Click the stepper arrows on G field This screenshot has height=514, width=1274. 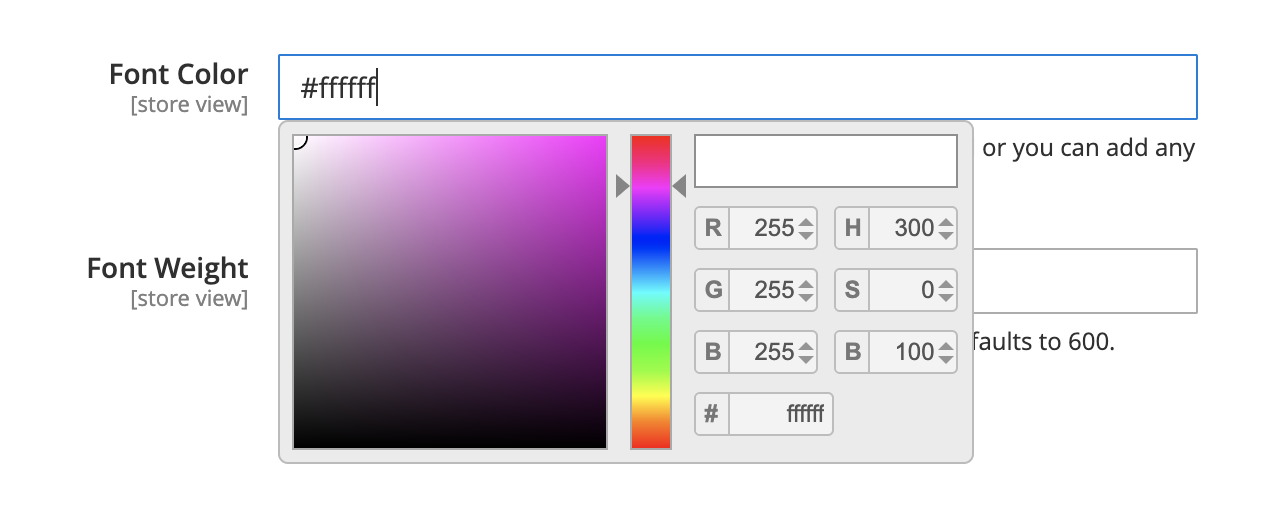[x=806, y=291]
